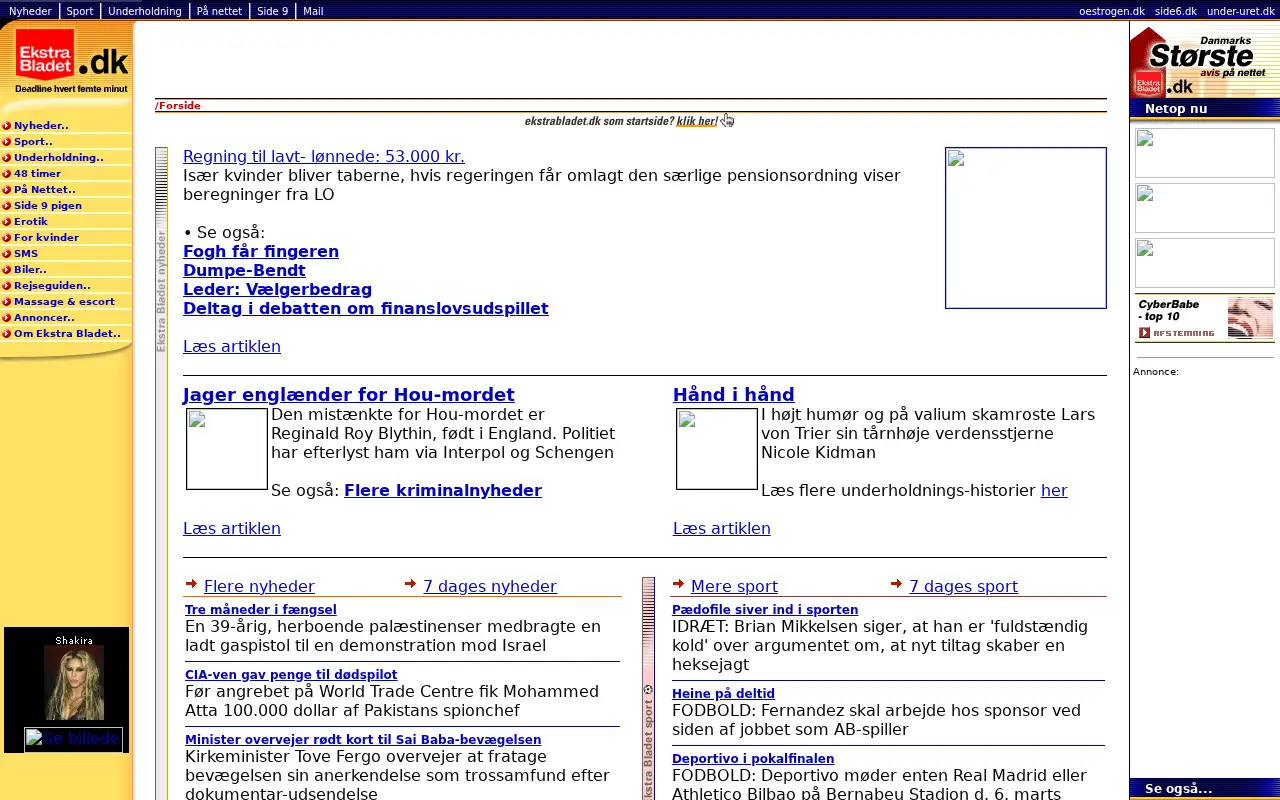Screen dimensions: 1280x800
Task: Open the Danmarks Største avis banner
Action: 1204,61
